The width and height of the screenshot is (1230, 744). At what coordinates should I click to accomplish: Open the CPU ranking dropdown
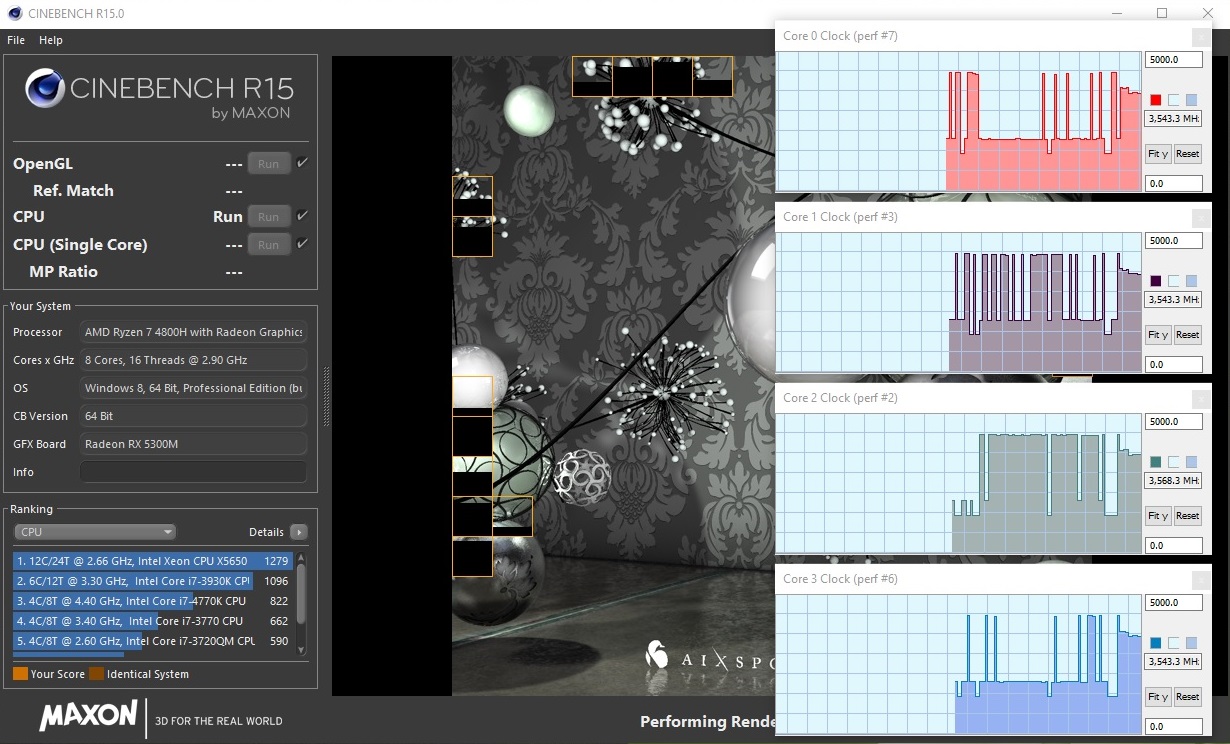coord(95,532)
